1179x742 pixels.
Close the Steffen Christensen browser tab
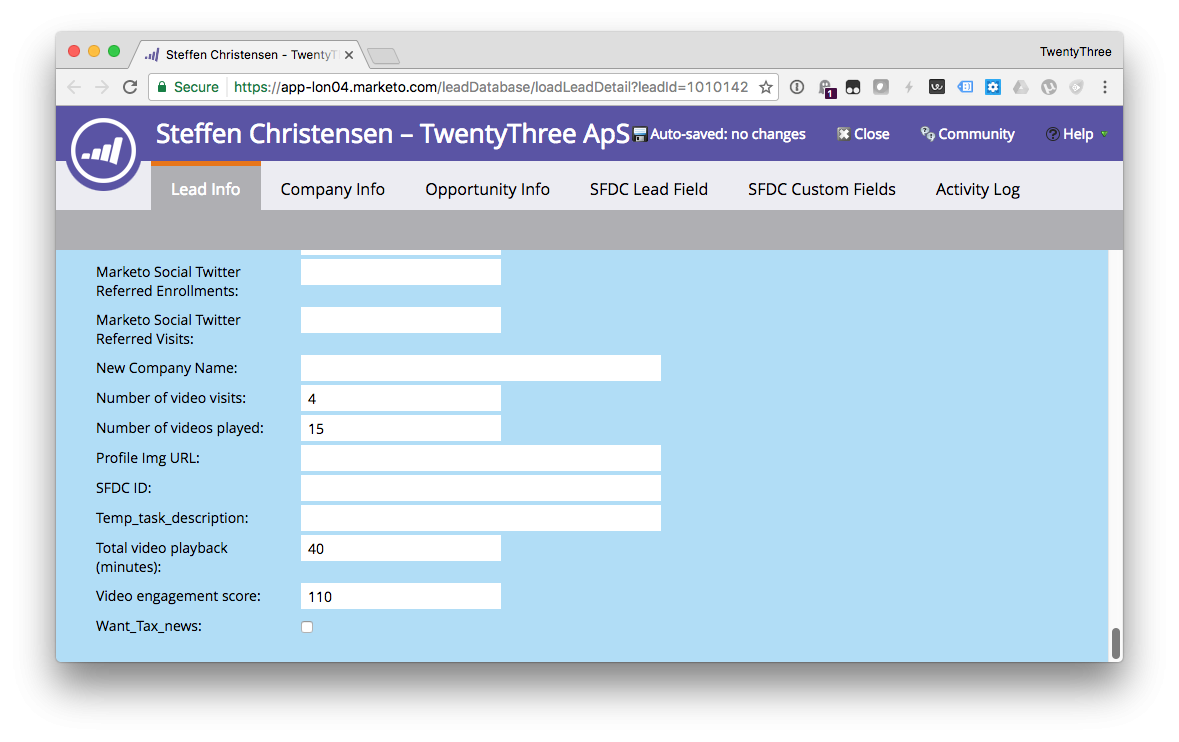tap(349, 55)
